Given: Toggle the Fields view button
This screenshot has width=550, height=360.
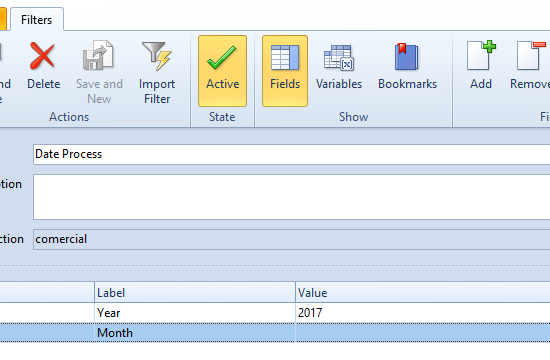Looking at the screenshot, I should pos(285,71).
